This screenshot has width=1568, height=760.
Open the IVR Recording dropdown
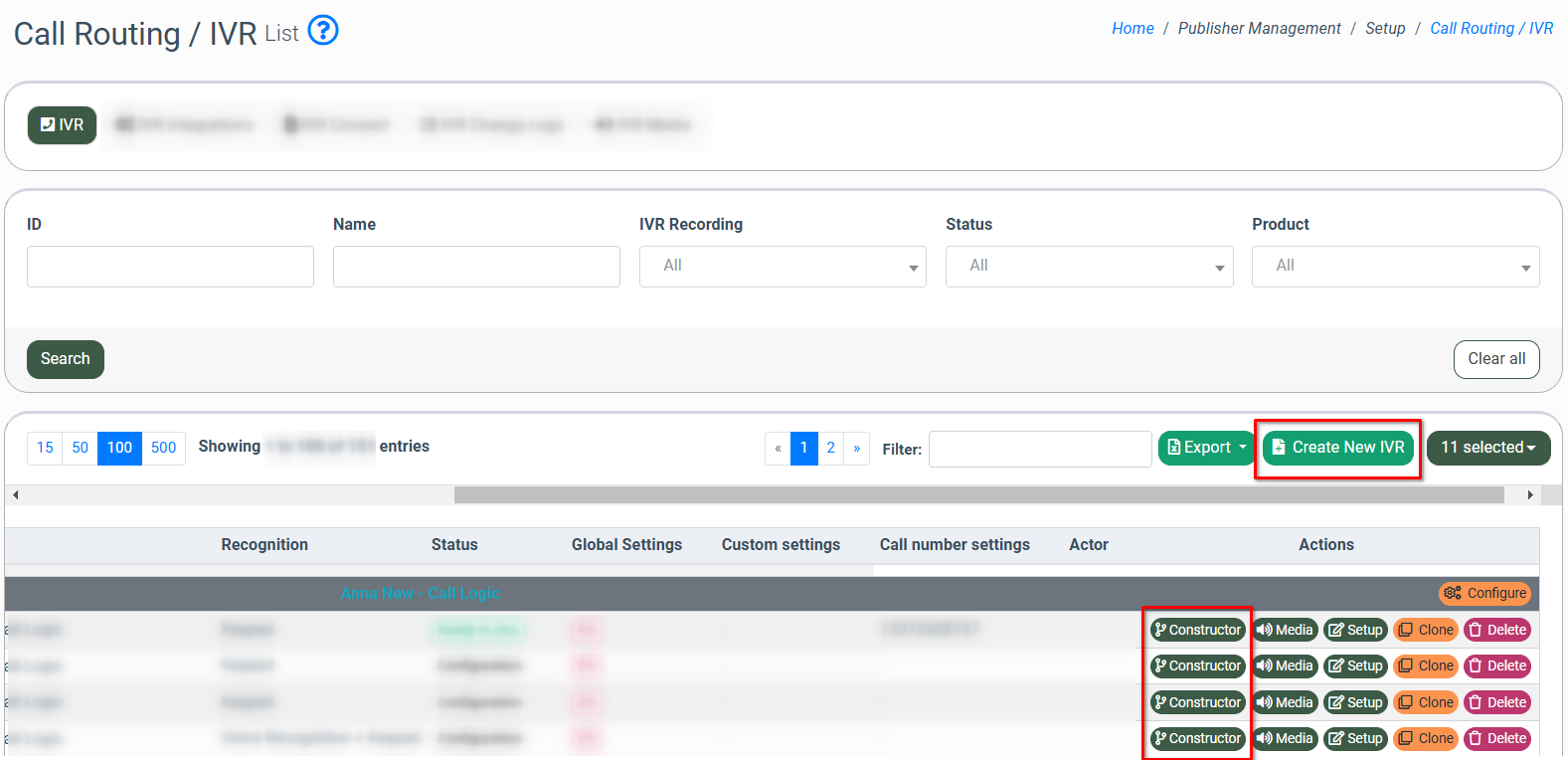tap(782, 267)
